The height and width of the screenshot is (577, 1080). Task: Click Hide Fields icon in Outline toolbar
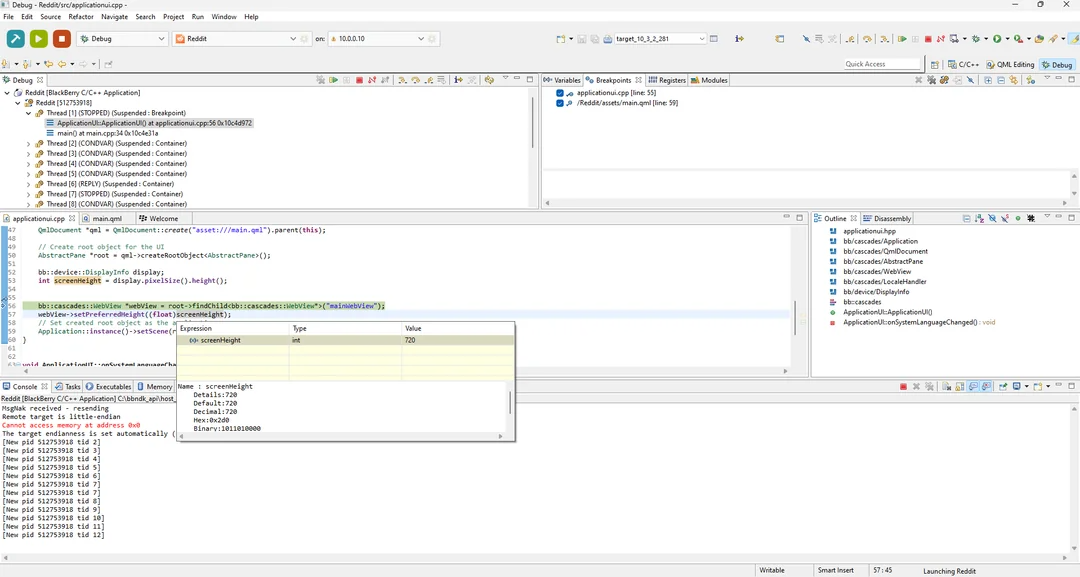pyautogui.click(x=993, y=218)
